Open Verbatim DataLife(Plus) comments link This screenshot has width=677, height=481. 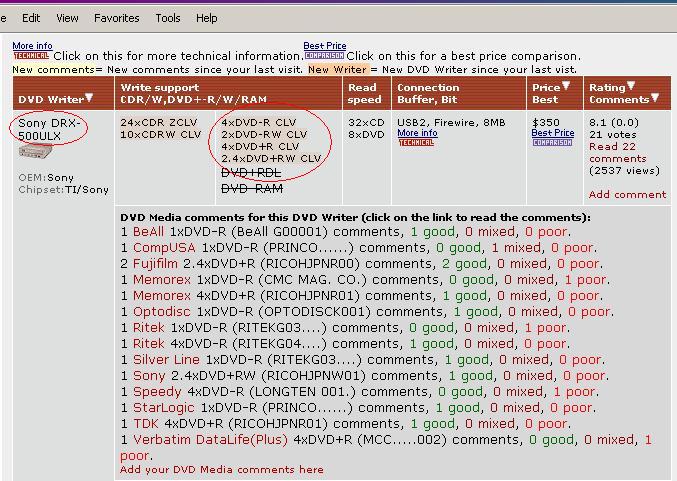210,440
